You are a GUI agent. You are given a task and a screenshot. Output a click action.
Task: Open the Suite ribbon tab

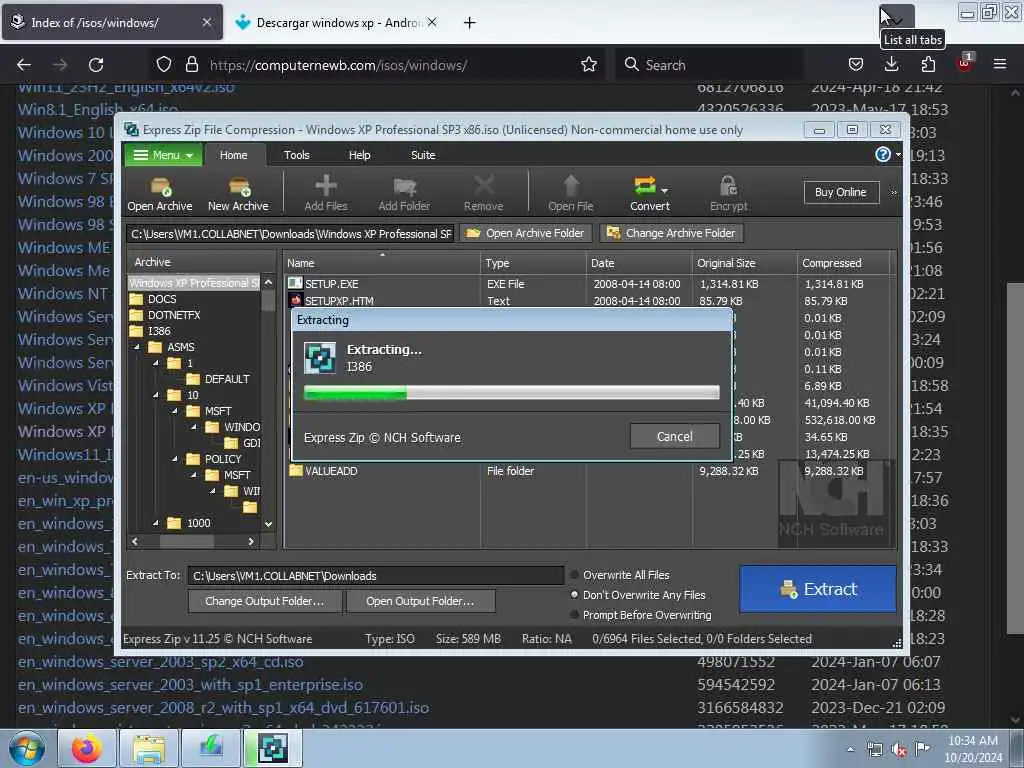[x=423, y=155]
